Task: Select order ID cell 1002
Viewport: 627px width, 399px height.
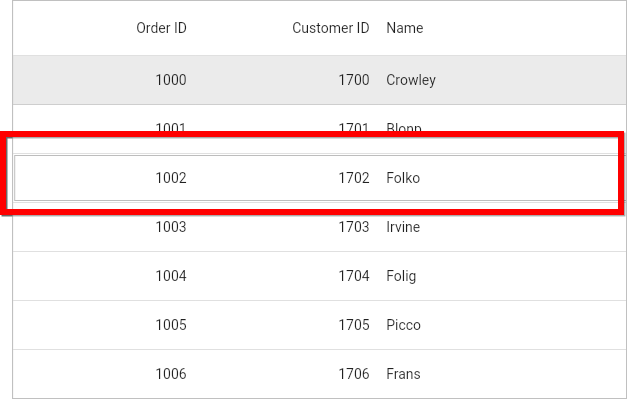Action: 171,178
